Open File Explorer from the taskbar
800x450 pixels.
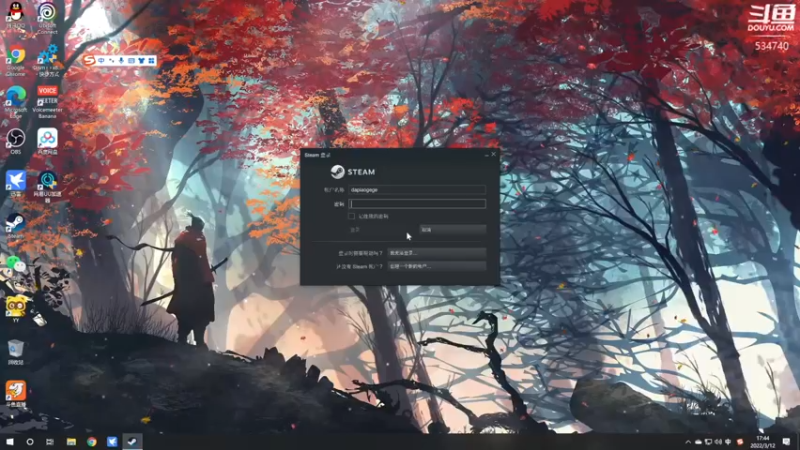click(71, 442)
